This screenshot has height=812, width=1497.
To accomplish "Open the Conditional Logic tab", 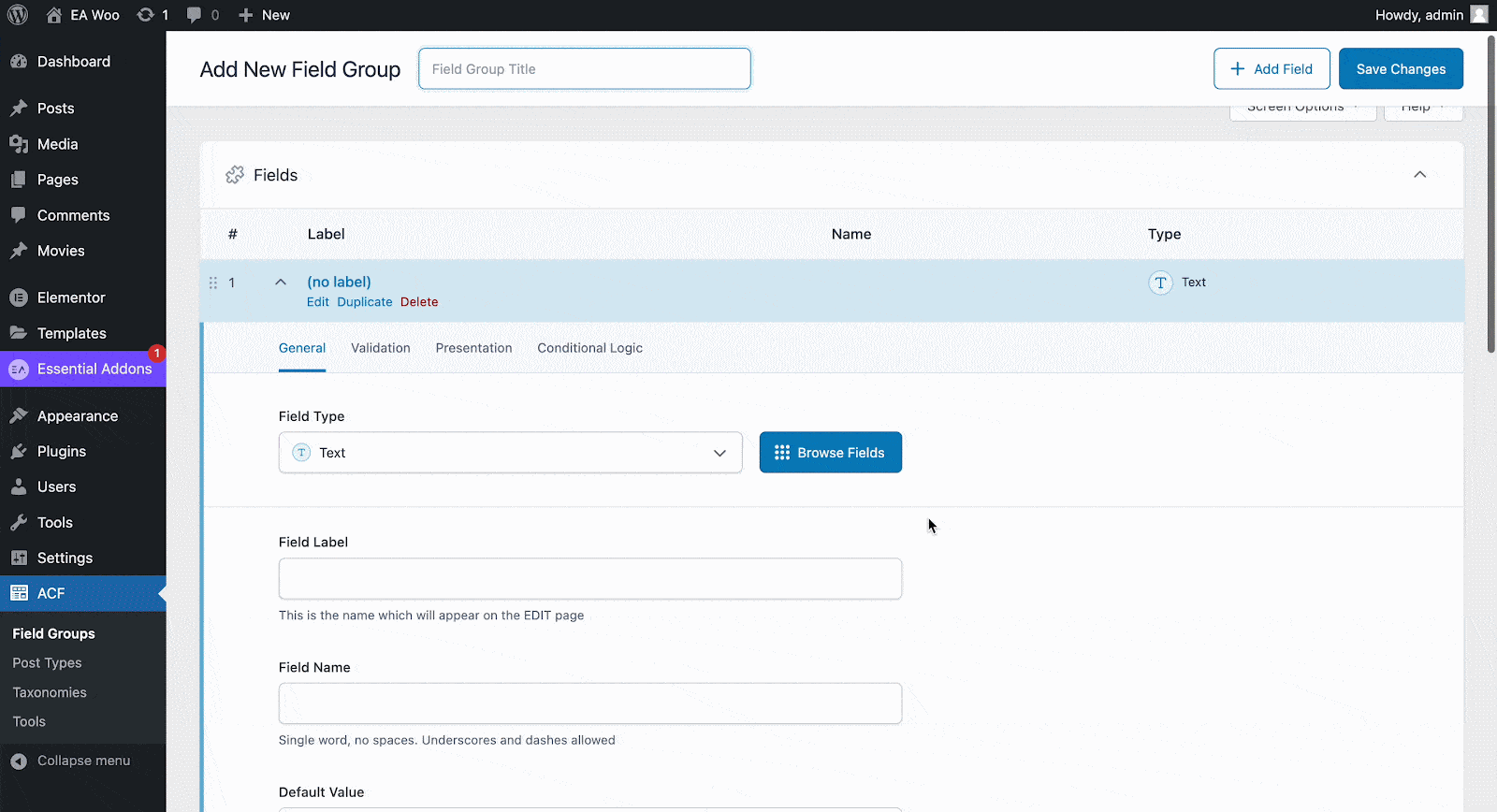I will [x=589, y=348].
